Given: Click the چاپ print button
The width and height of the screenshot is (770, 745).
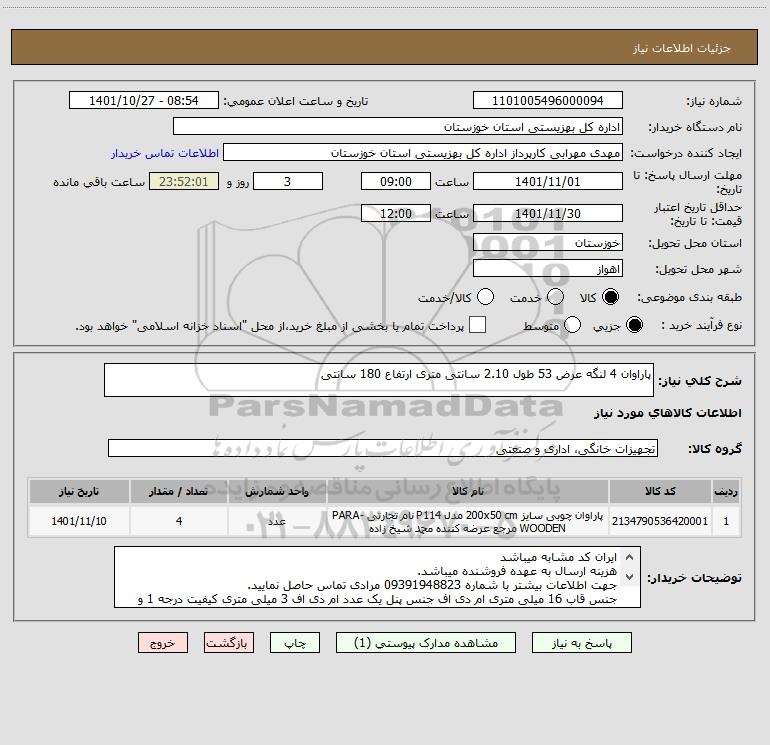Looking at the screenshot, I should tap(295, 643).
